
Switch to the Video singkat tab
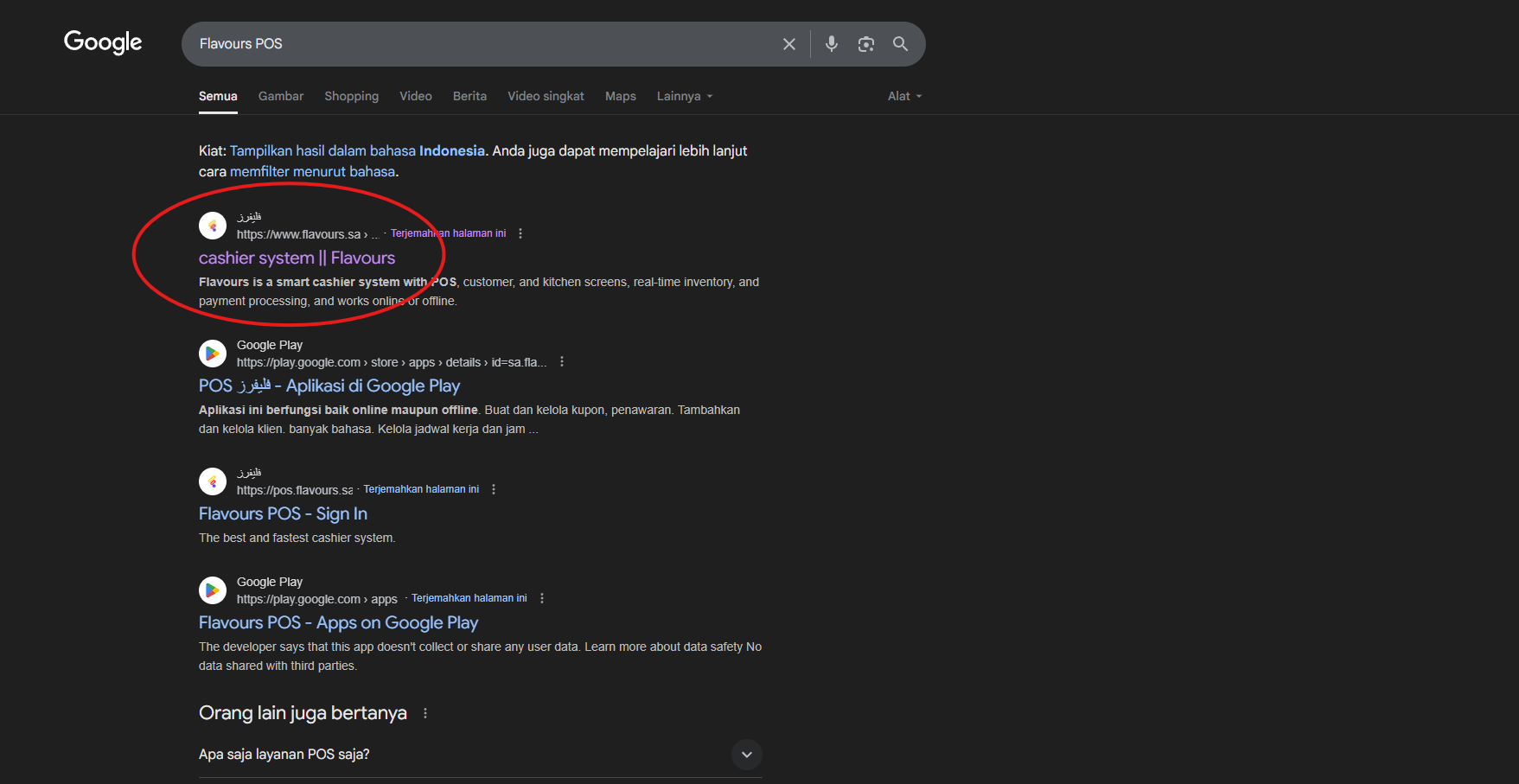coord(546,96)
